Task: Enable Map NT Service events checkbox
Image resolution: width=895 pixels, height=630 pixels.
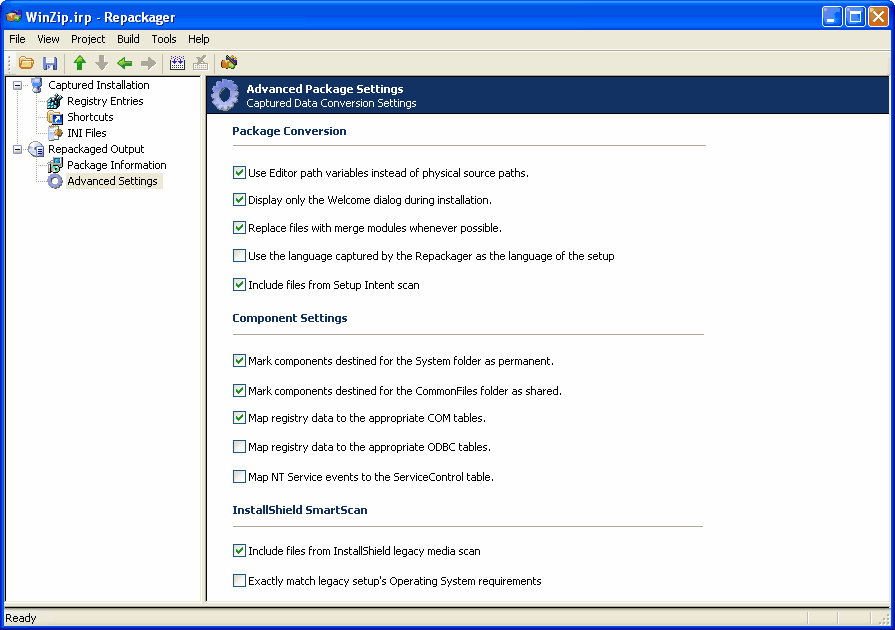Action: 239,477
